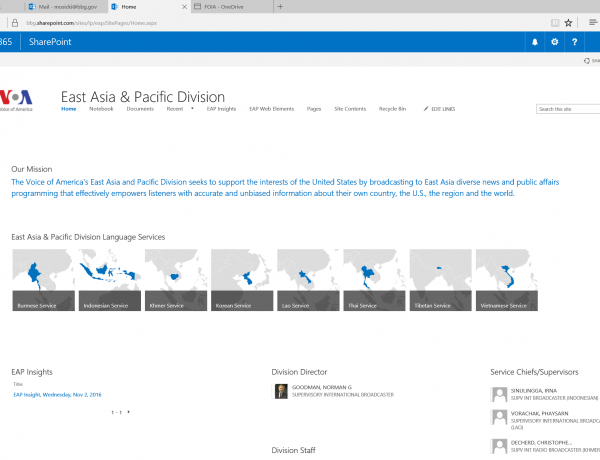The image size is (600, 460).
Task: Open the Lao Service map tile
Action: coord(308,280)
